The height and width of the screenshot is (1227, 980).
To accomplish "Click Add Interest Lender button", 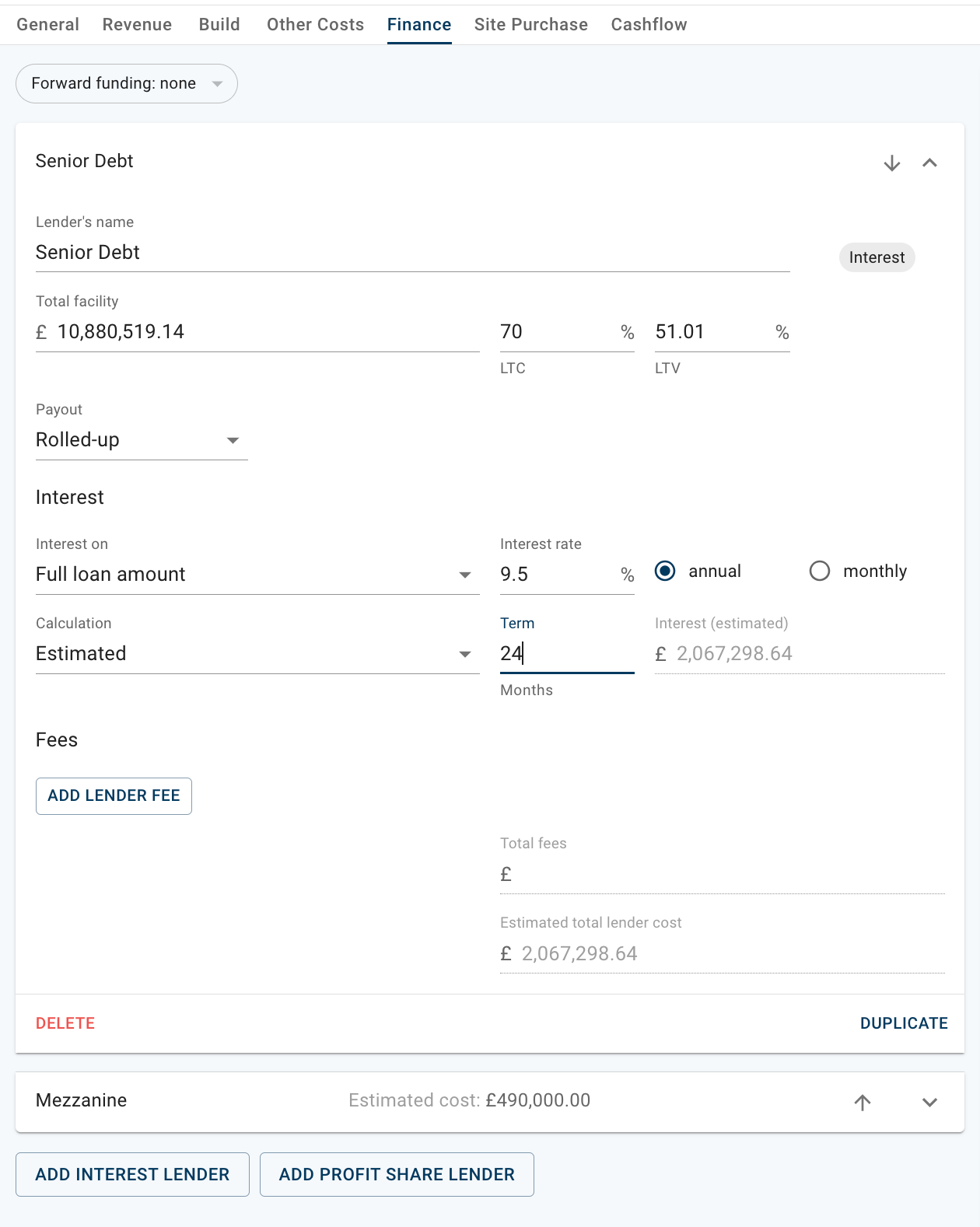I will [132, 1174].
